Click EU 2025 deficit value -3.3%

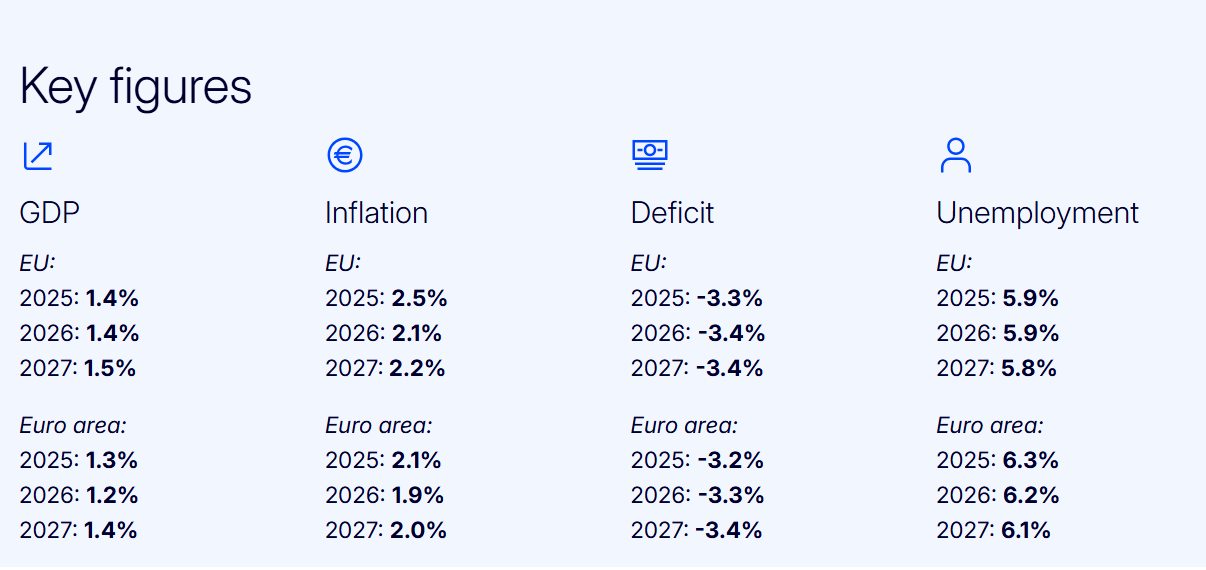tap(729, 298)
